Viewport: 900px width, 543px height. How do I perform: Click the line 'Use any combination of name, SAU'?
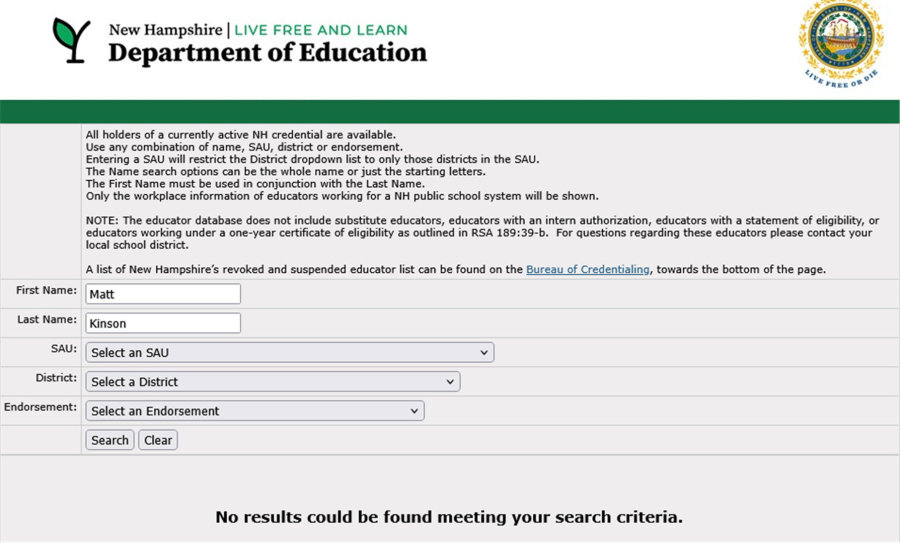pos(244,147)
